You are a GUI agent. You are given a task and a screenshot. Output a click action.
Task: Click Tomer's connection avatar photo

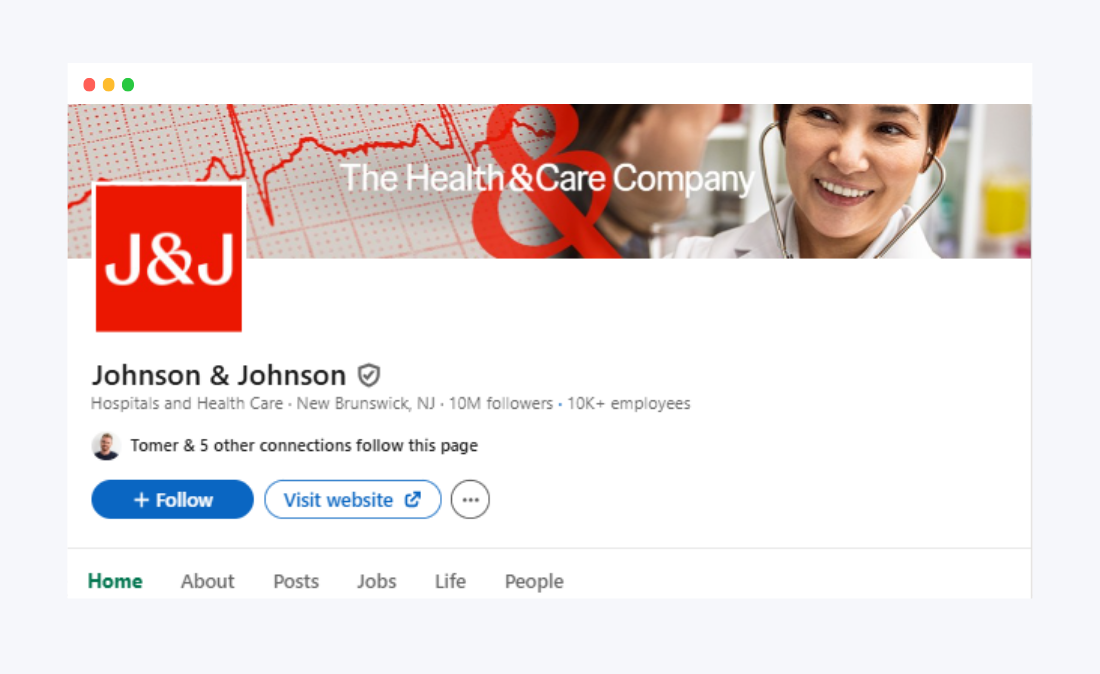(106, 446)
